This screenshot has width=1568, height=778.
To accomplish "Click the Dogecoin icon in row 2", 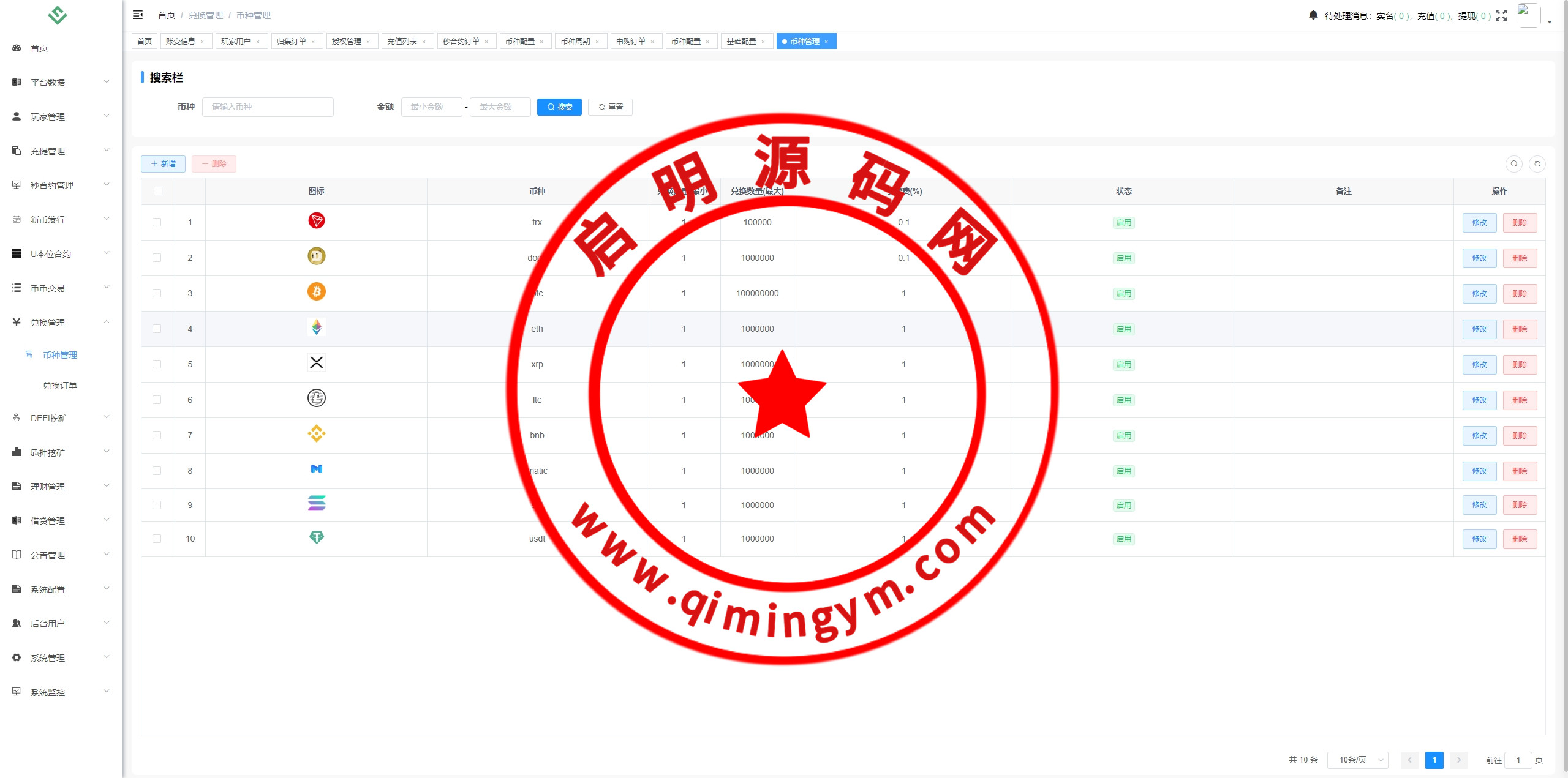I will pos(316,256).
